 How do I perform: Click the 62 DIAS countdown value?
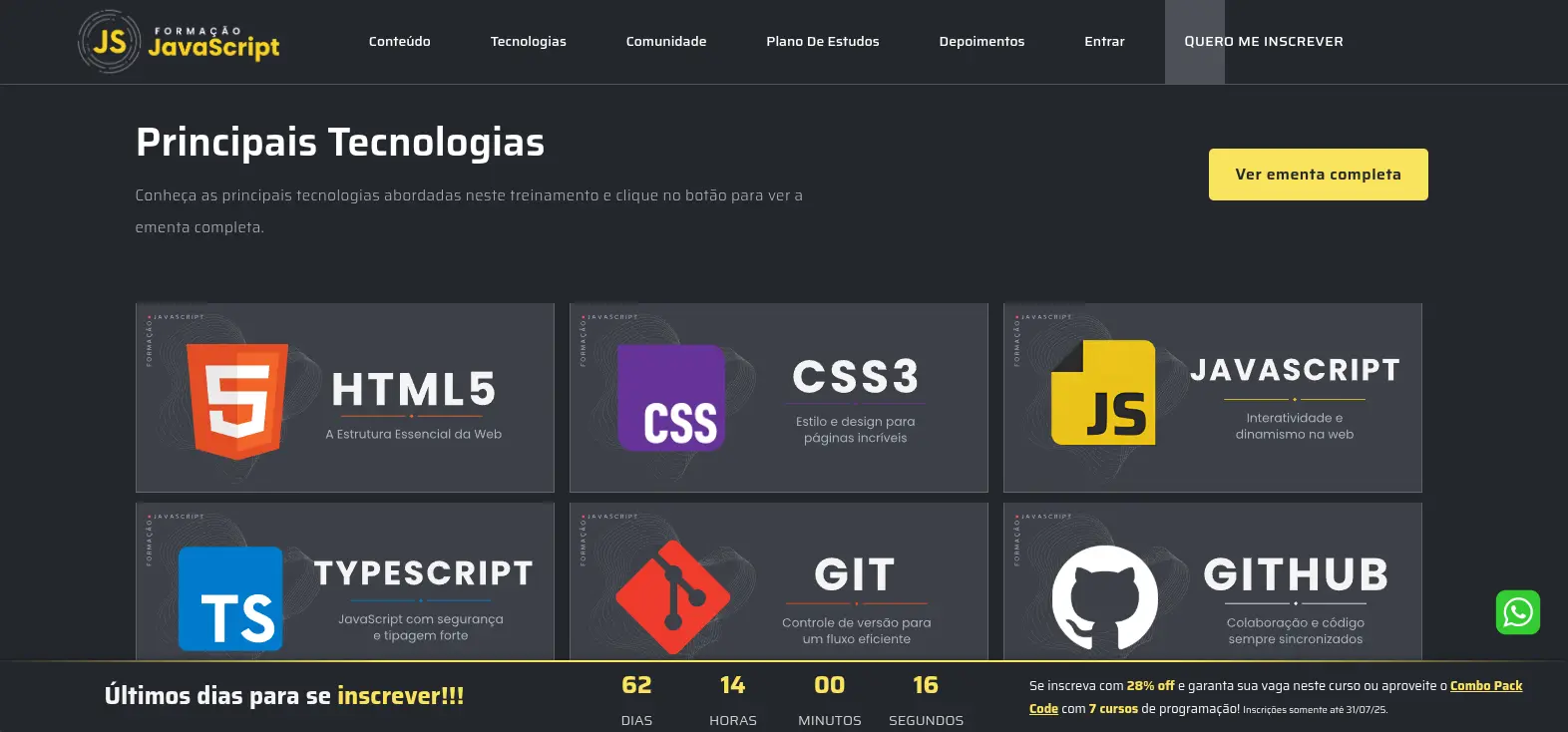click(636, 685)
